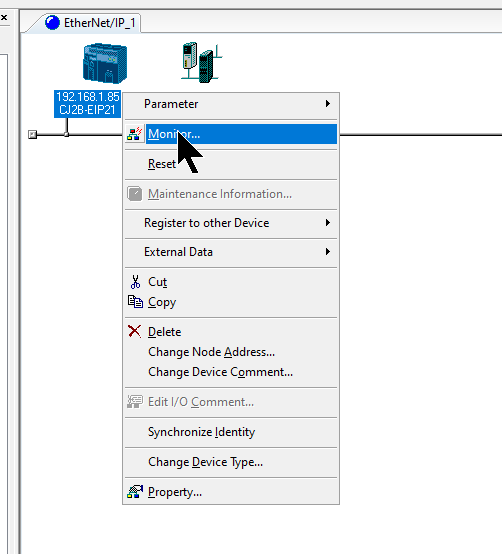Click the network line end node square

click(x=33, y=134)
